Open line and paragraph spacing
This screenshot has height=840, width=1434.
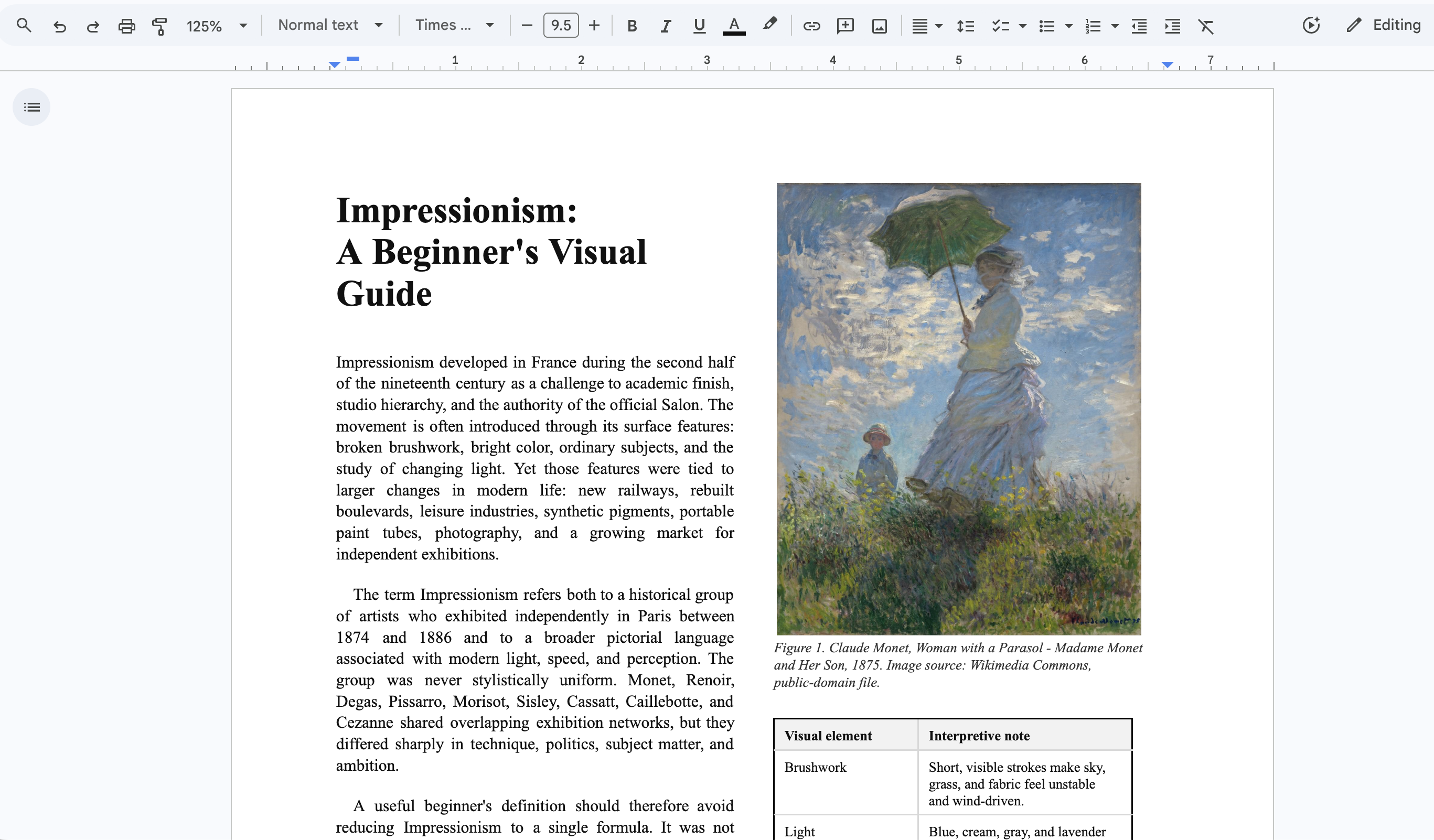(966, 26)
